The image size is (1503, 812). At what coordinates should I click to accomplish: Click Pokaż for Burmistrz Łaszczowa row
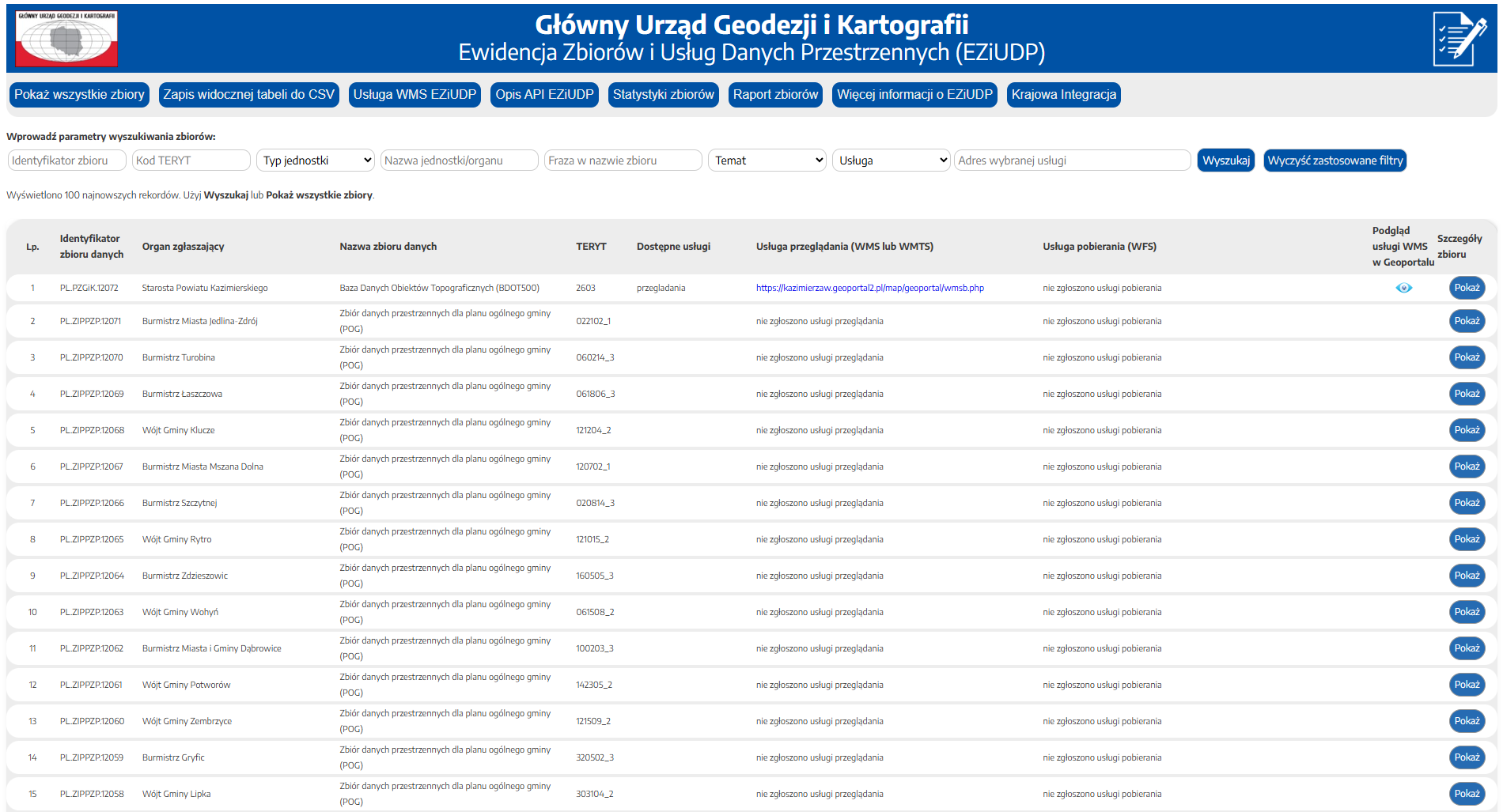[1467, 394]
